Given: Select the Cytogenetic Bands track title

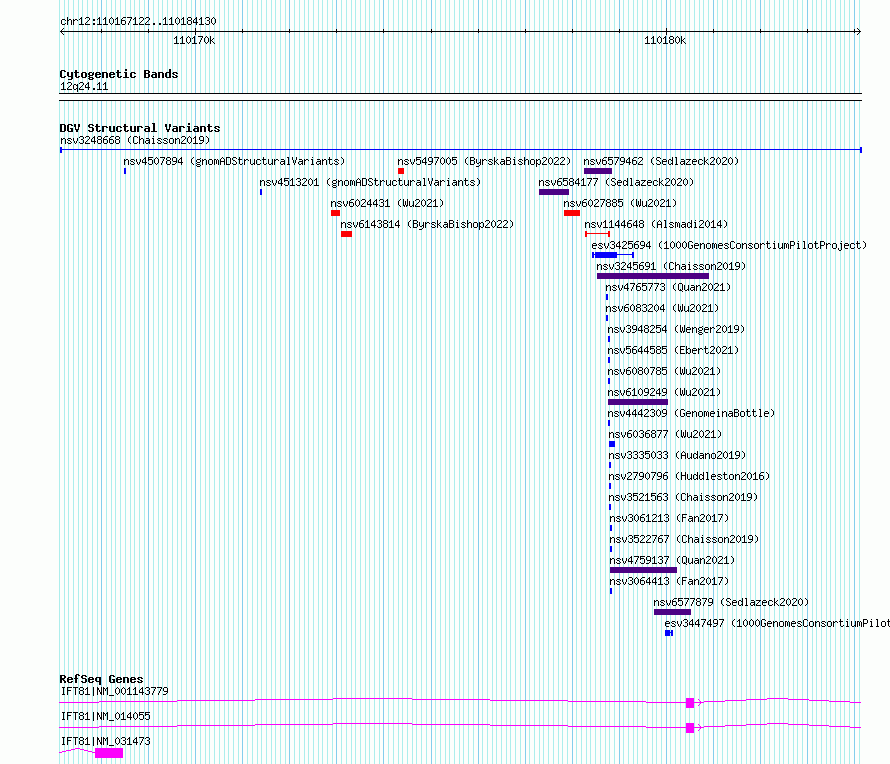Looking at the screenshot, I should [119, 74].
